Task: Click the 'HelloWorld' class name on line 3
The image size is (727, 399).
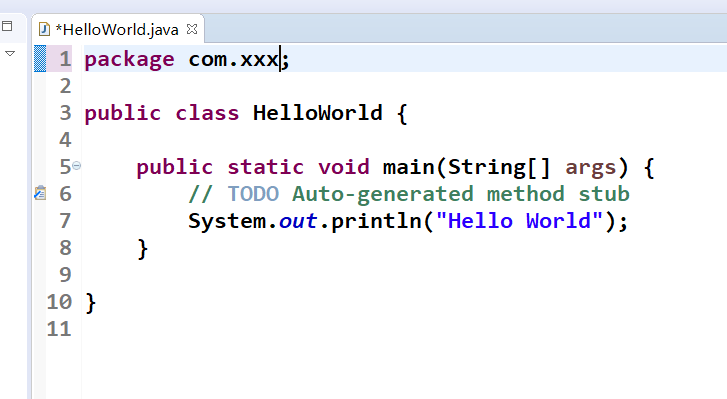Action: (318, 113)
